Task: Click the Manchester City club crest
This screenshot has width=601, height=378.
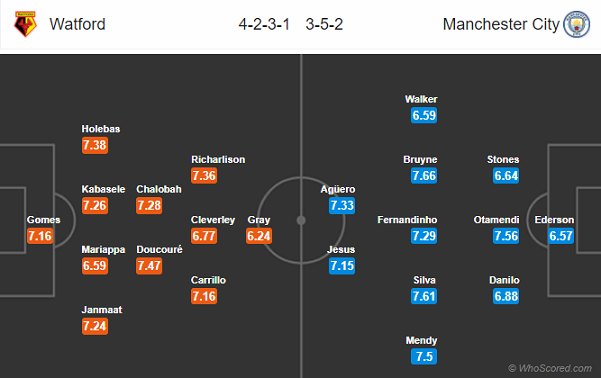Action: [x=576, y=24]
